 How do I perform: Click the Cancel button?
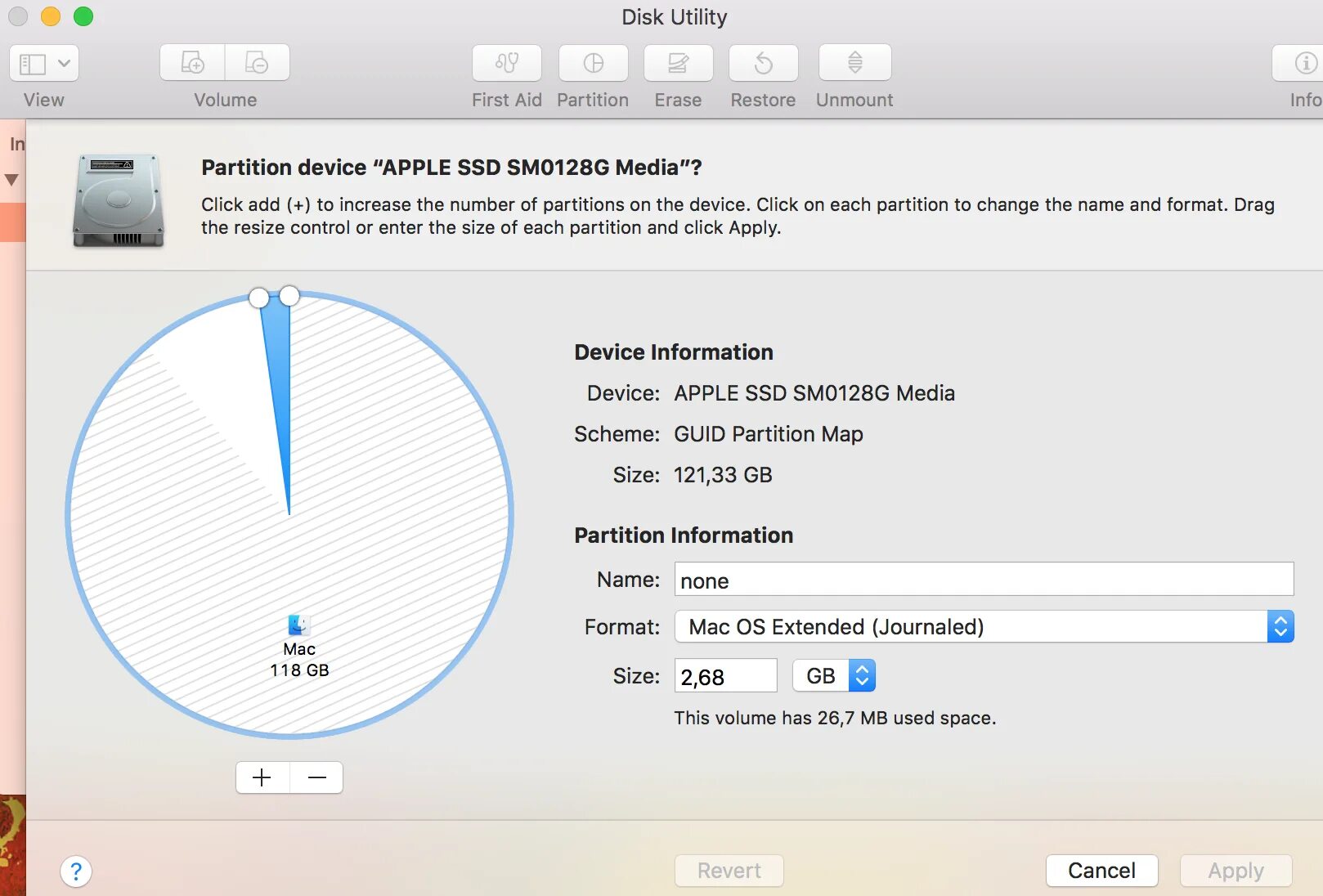(x=1102, y=871)
